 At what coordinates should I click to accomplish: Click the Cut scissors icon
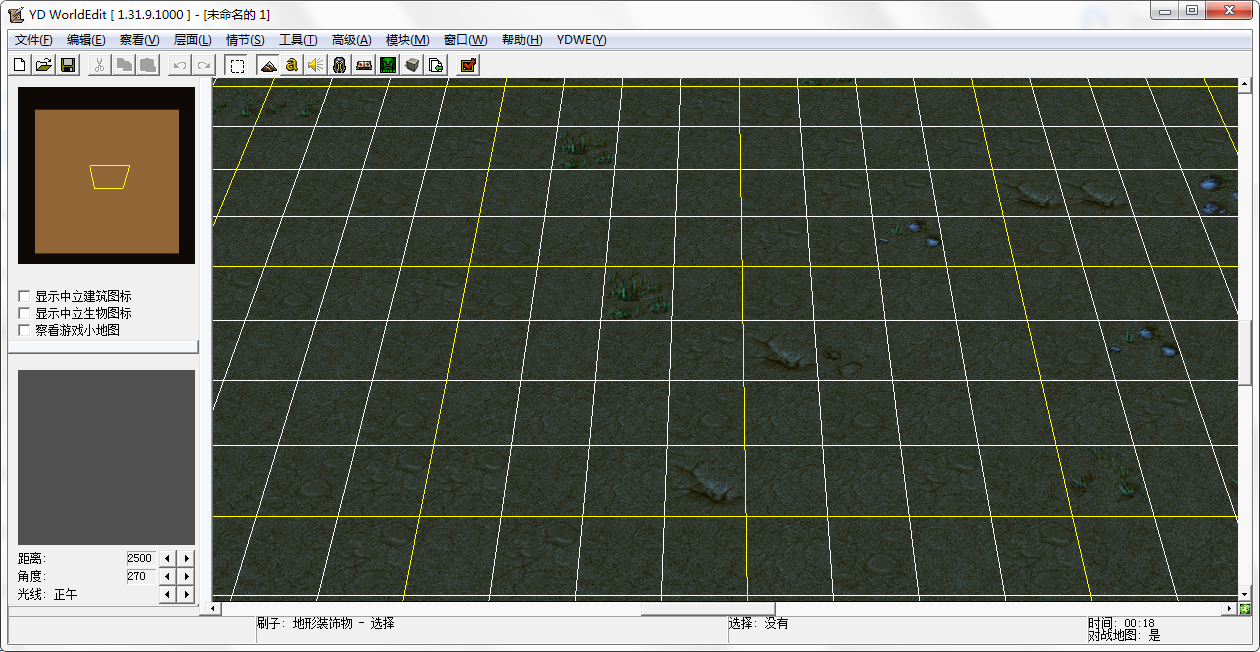coord(99,65)
